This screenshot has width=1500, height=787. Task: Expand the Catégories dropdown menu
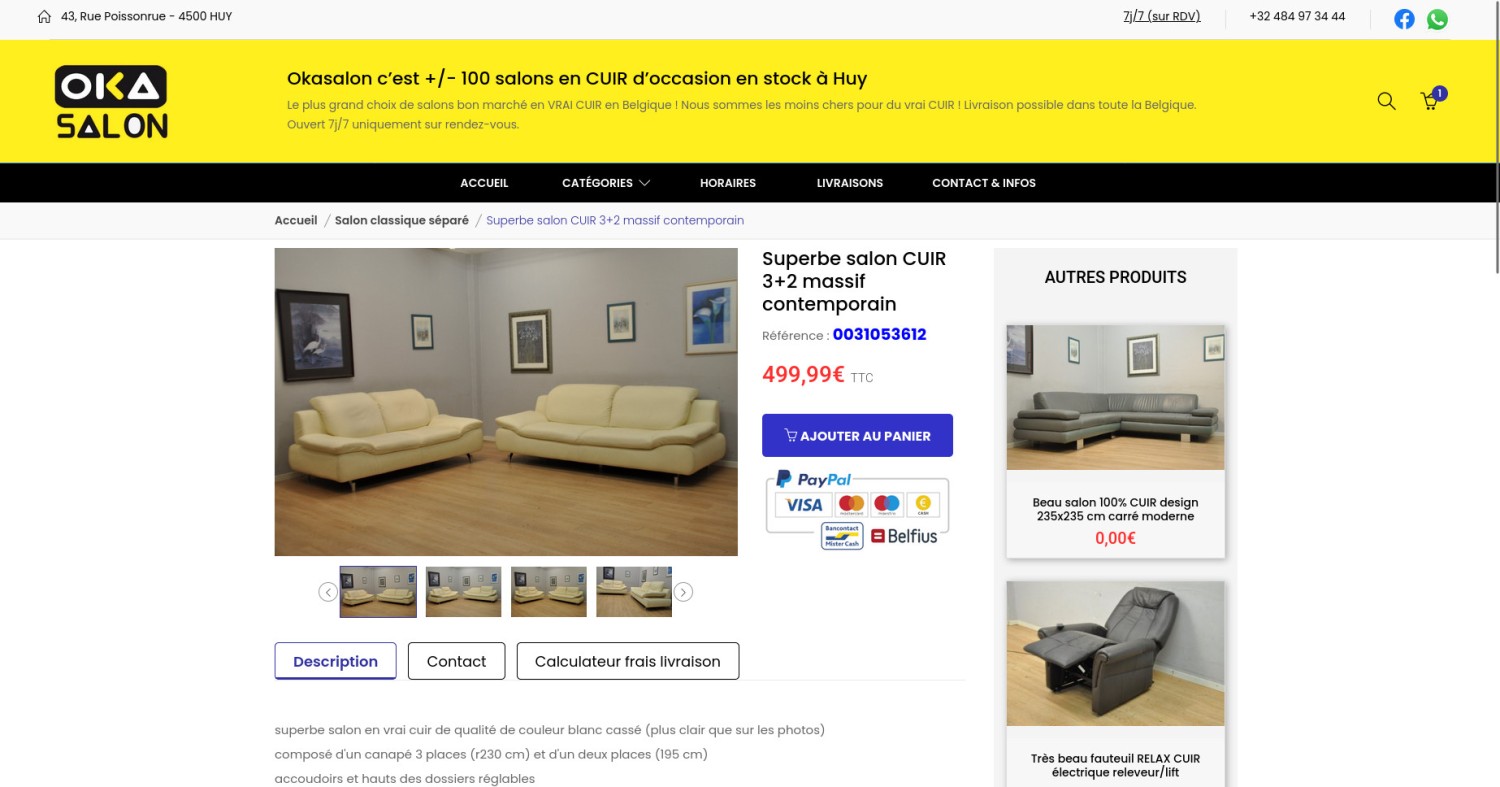(606, 183)
